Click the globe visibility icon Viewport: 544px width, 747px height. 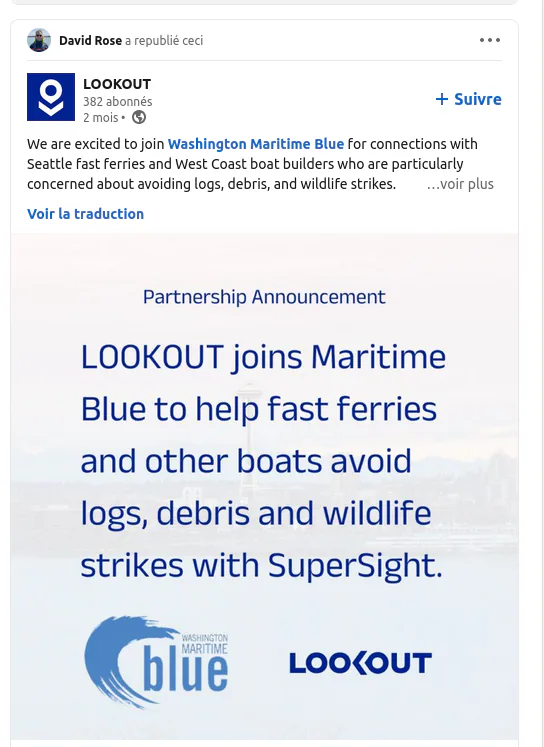(x=139, y=117)
